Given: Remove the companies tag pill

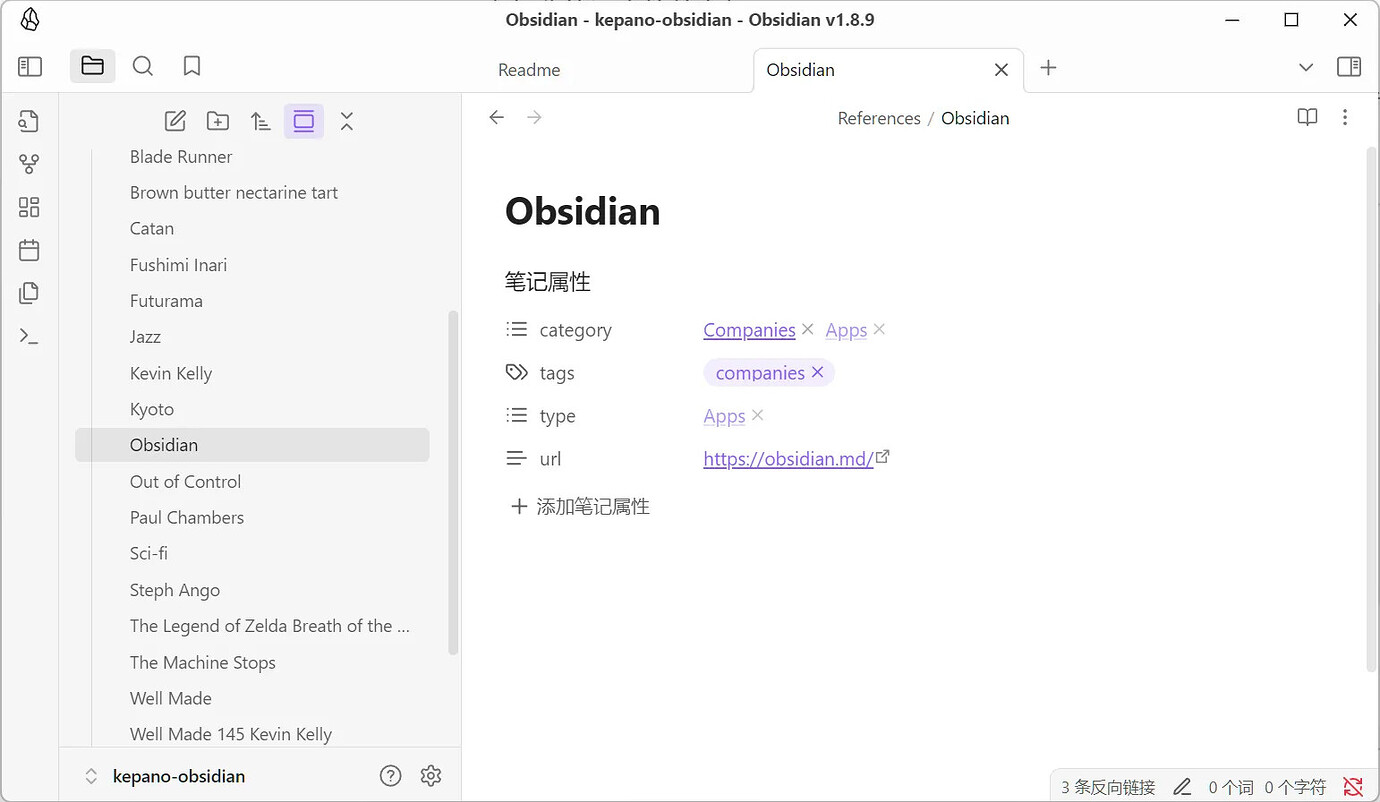Looking at the screenshot, I should (x=817, y=372).
